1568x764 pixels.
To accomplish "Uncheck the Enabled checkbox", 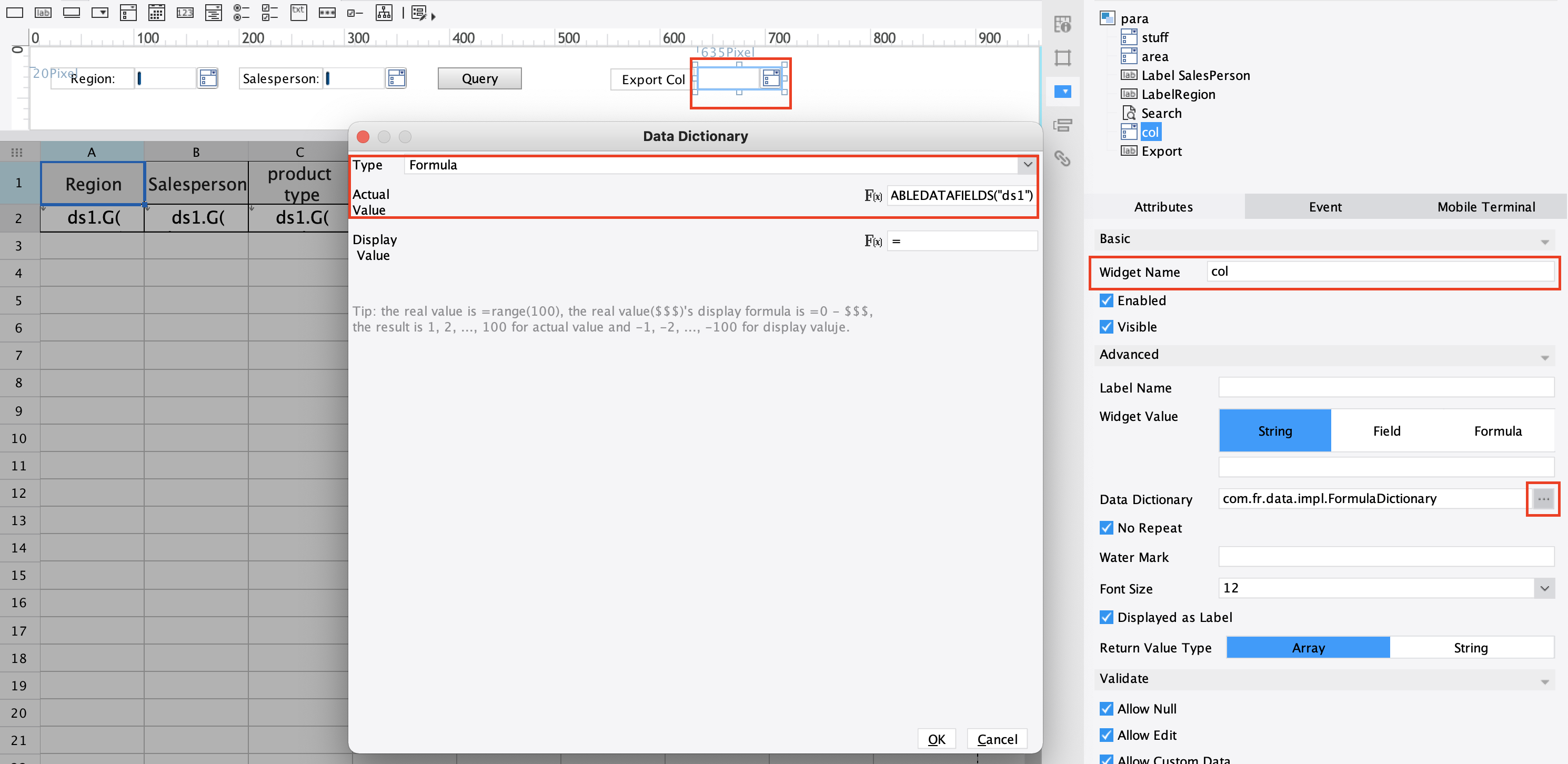I will pos(1106,301).
